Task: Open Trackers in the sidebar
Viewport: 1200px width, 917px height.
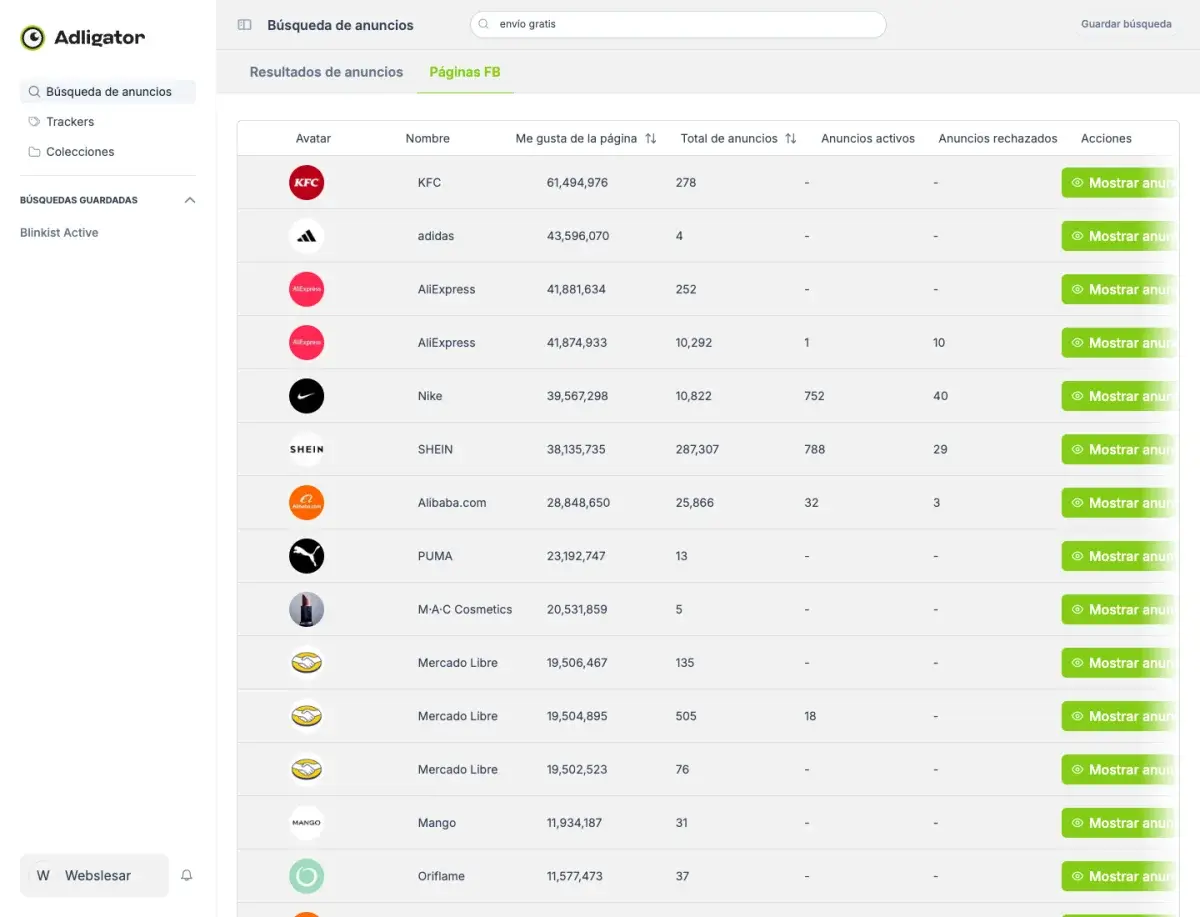Action: (x=70, y=122)
